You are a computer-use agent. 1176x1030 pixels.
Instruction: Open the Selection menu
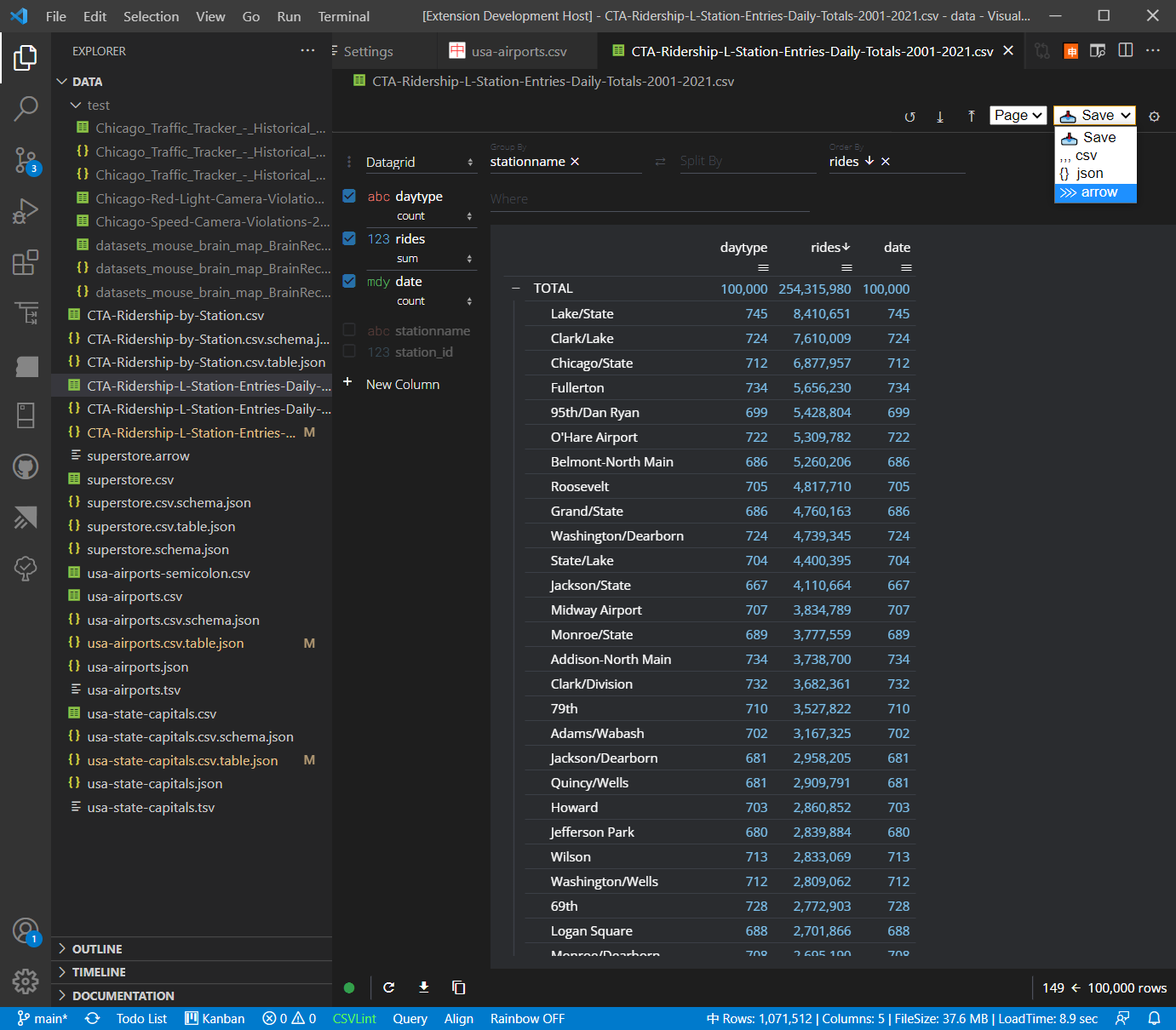click(151, 16)
